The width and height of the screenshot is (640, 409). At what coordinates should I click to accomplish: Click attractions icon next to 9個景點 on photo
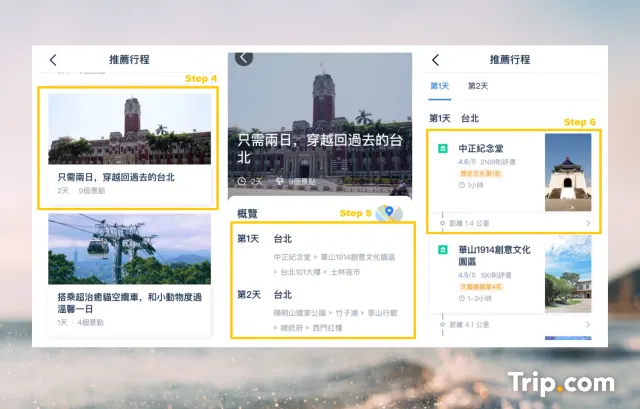point(280,181)
